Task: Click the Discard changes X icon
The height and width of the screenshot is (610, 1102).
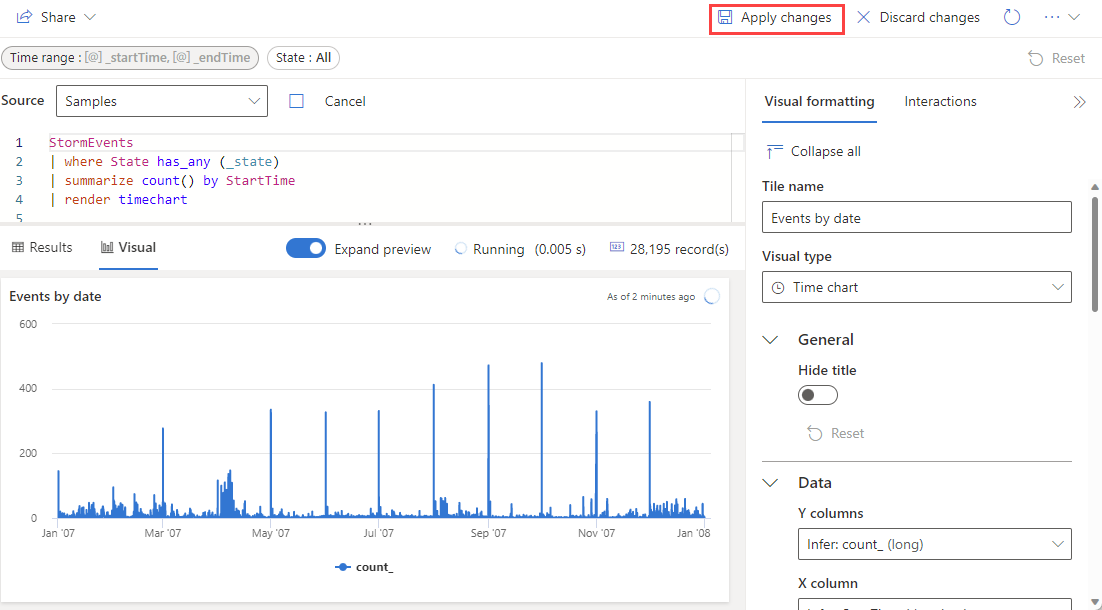Action: [x=864, y=18]
